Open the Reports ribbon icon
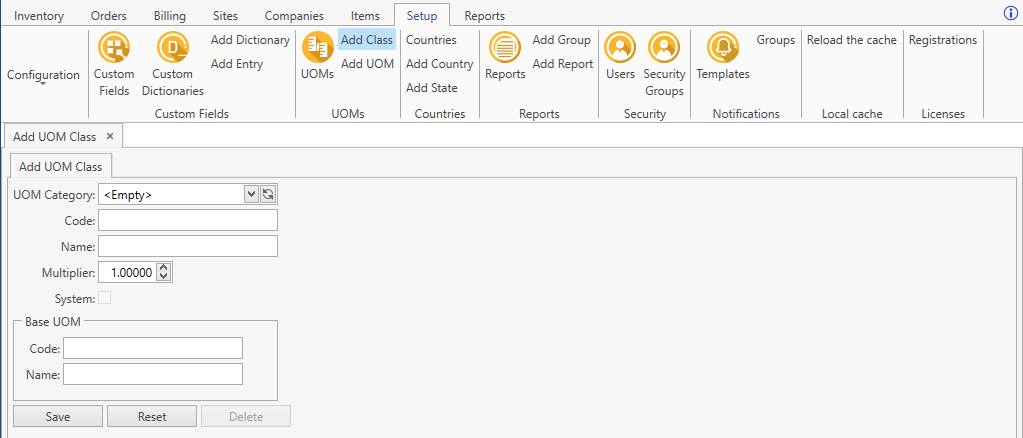The image size is (1023, 438). (x=505, y=57)
